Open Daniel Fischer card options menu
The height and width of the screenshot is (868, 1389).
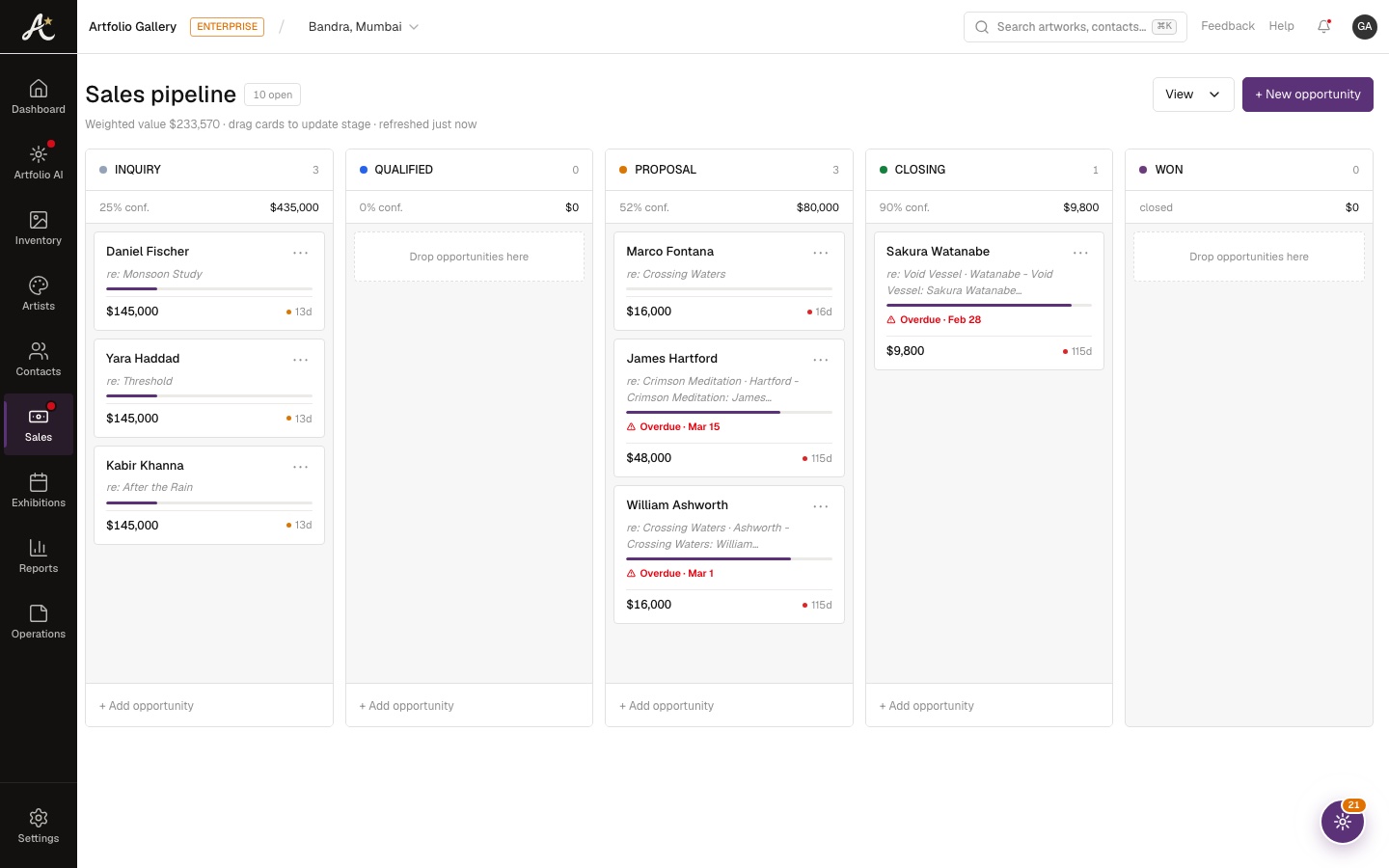(301, 253)
